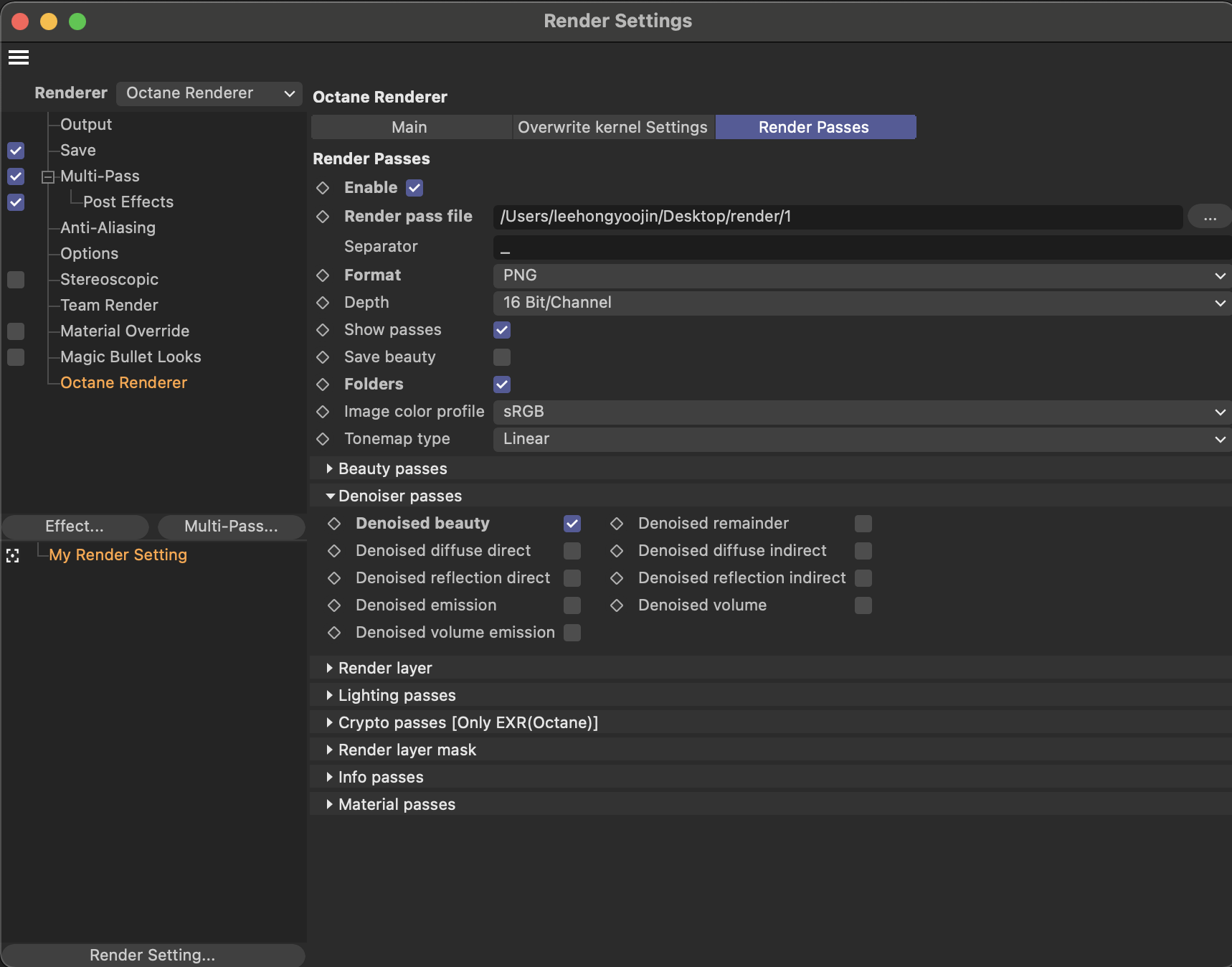The width and height of the screenshot is (1232, 967).
Task: Click keyframe diamond beside Denoised volume emission
Action: (x=334, y=633)
